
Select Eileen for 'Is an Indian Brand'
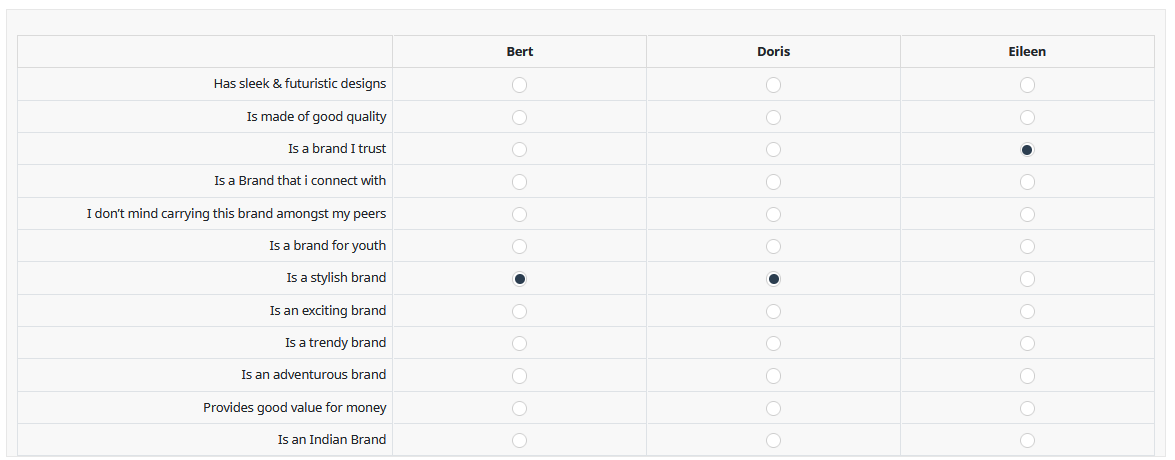pos(1027,440)
